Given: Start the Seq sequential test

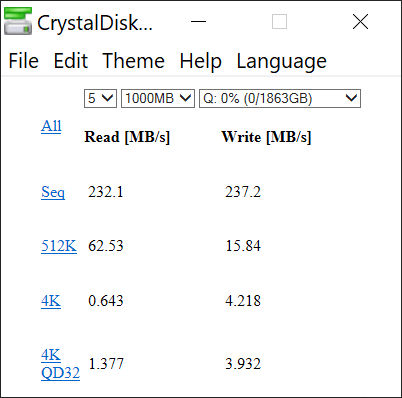Looking at the screenshot, I should tap(53, 192).
